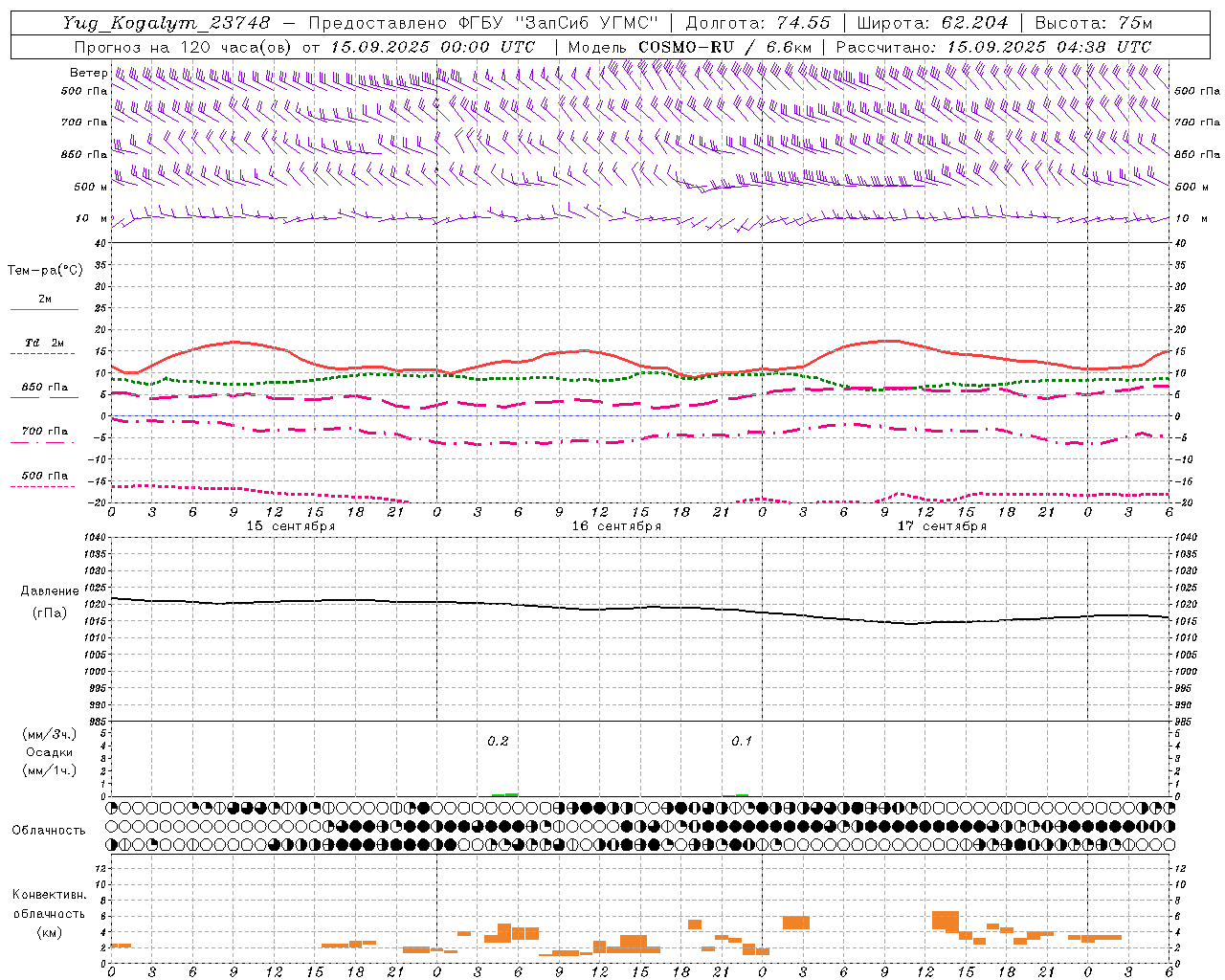Viewport: 1225px width, 980px height.
Task: Click the 0.1 precipitation amount value
Action: pyautogui.click(x=742, y=742)
